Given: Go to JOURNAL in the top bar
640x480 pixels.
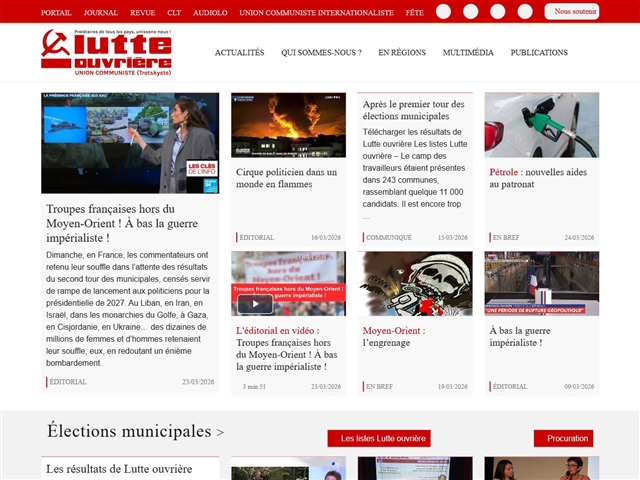Looking at the screenshot, I should point(101,13).
